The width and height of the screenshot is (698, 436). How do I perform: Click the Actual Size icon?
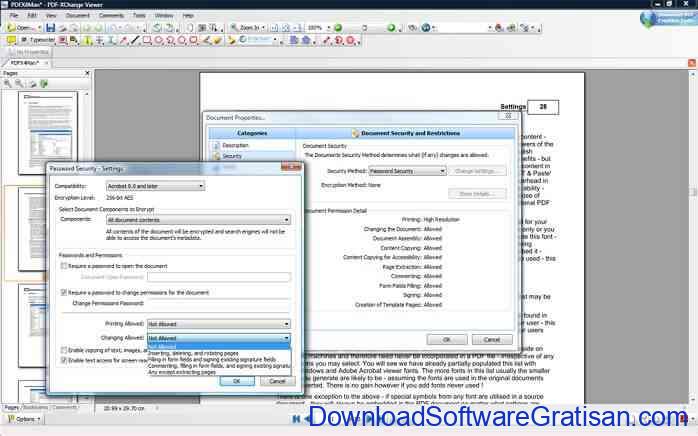(x=274, y=28)
